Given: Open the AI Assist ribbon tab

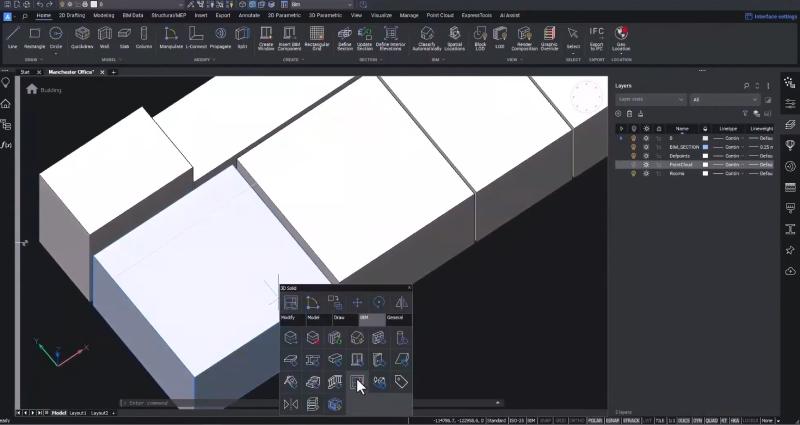Looking at the screenshot, I should pos(510,15).
